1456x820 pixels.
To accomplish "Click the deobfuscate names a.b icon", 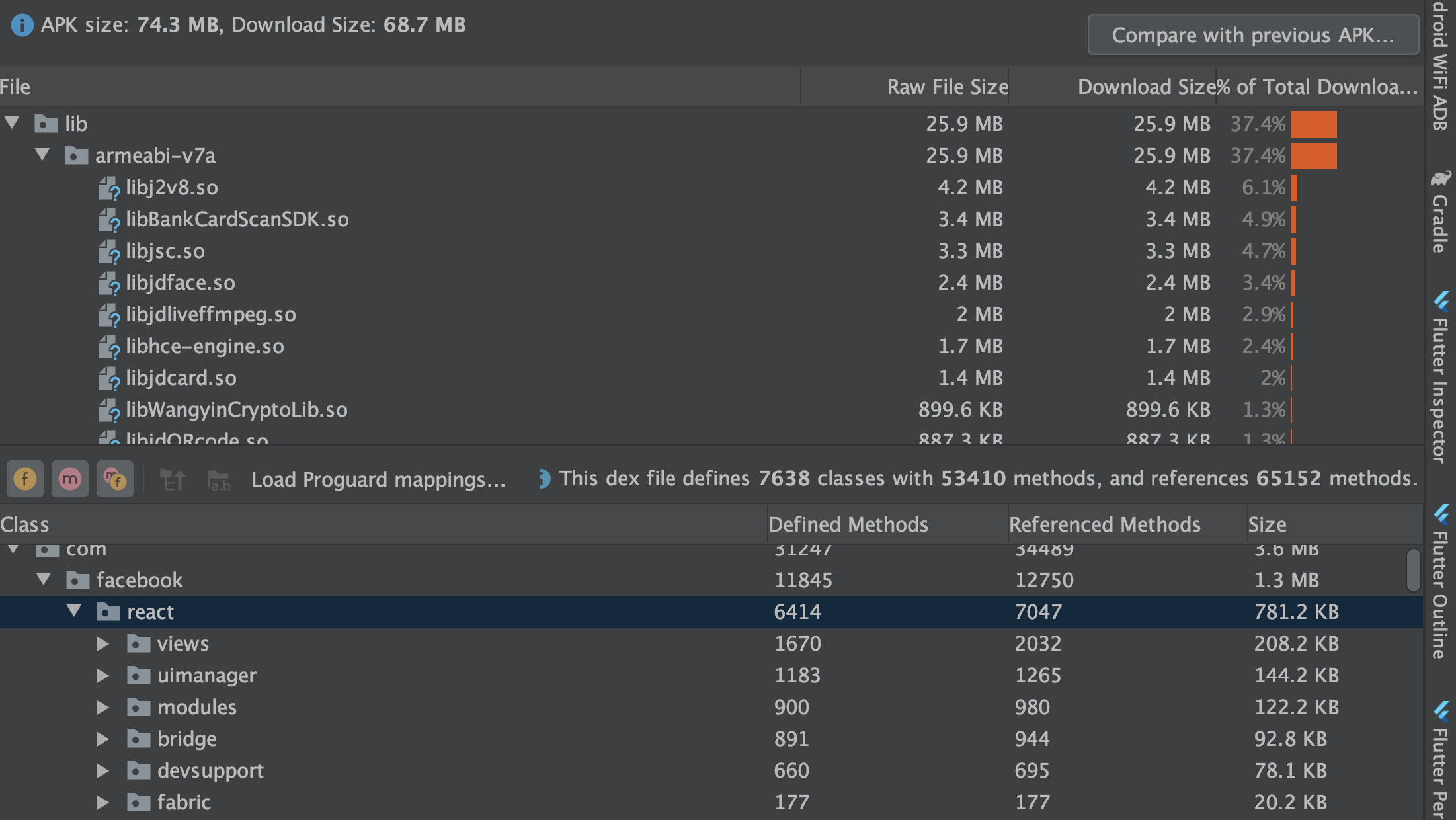I will [x=219, y=481].
